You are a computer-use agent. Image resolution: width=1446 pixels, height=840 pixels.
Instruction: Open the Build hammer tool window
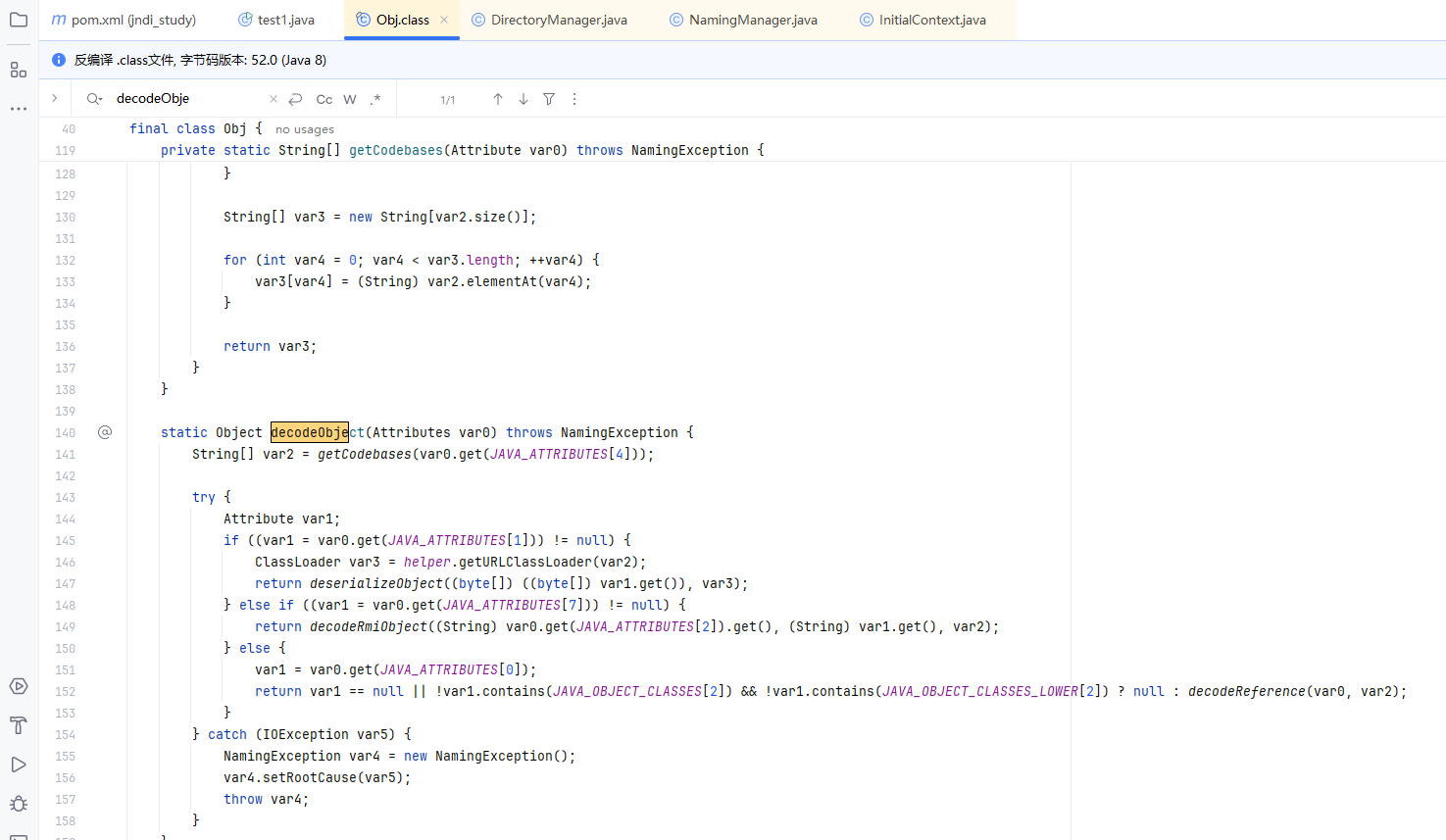[x=19, y=725]
